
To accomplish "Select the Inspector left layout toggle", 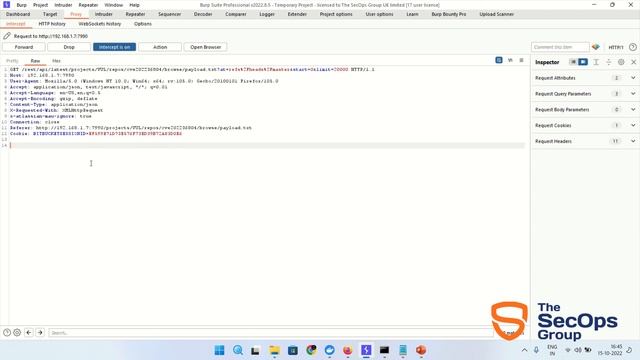I will pos(573,62).
